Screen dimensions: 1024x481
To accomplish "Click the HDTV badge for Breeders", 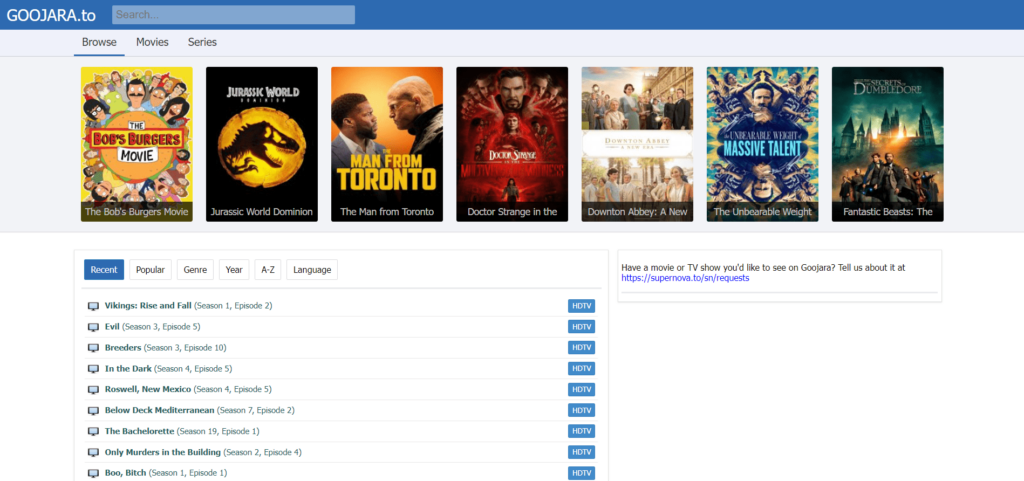I will click(x=581, y=347).
